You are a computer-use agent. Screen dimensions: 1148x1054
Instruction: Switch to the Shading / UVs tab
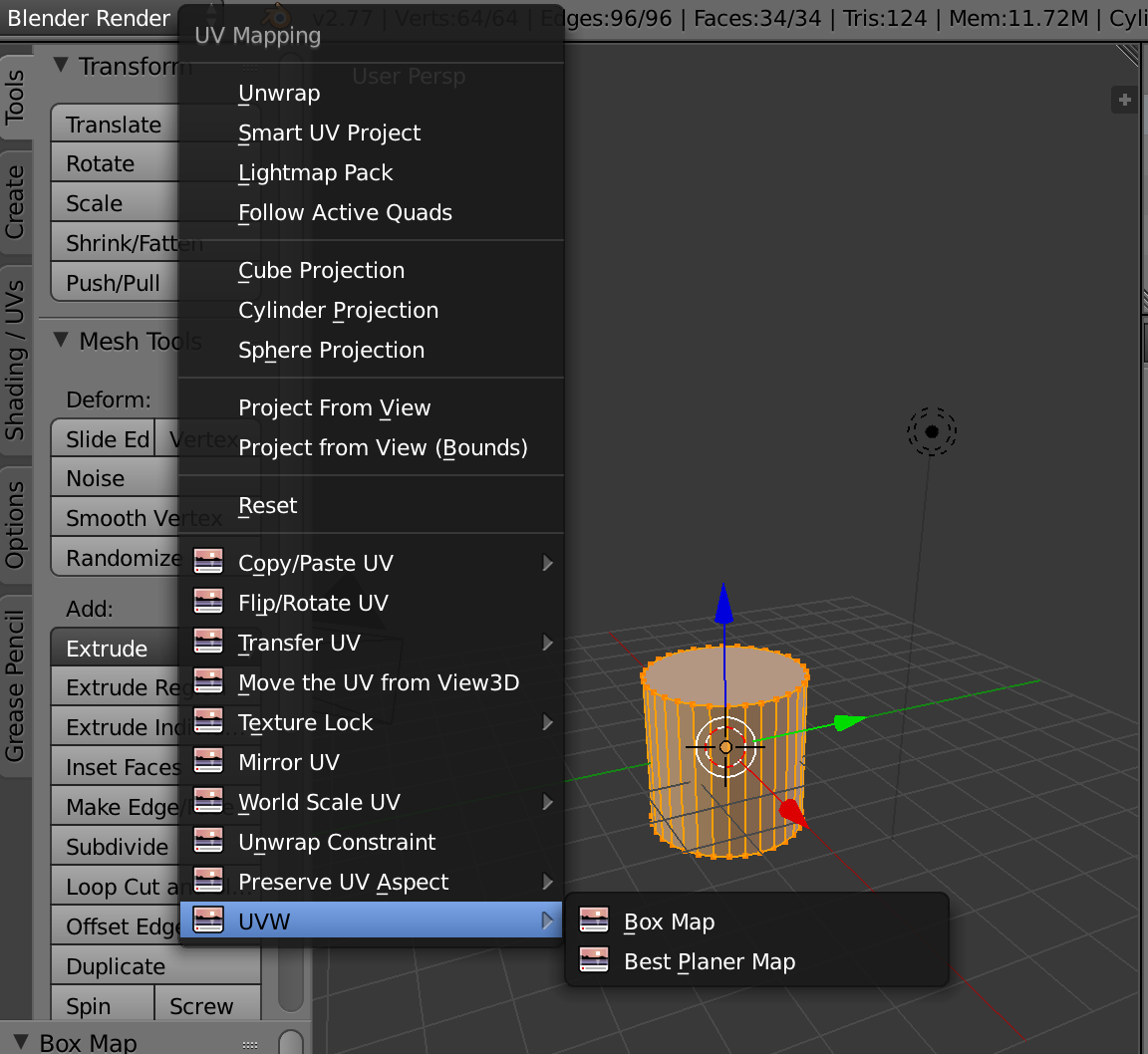(15, 360)
